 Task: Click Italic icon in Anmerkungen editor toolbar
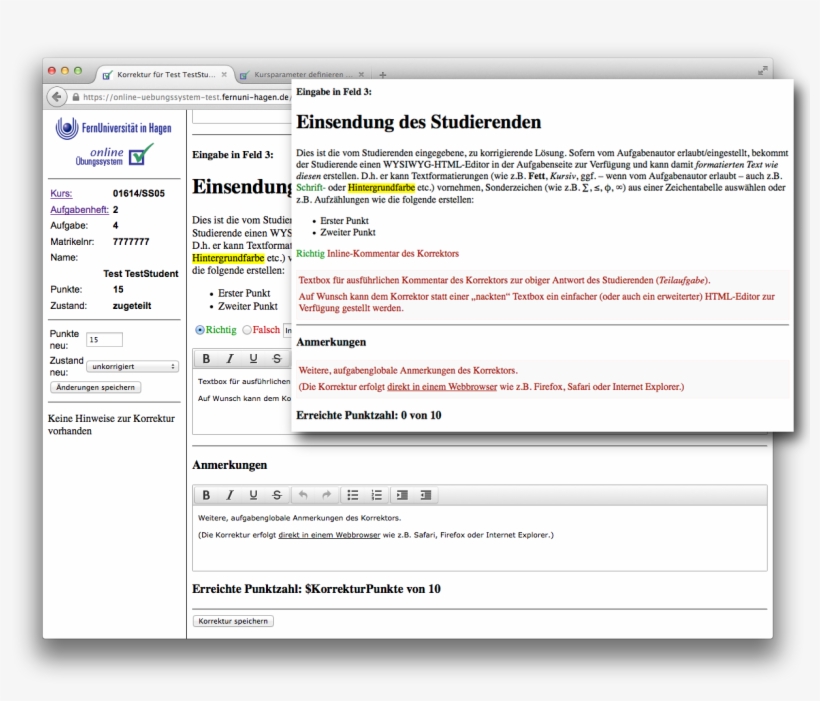pos(229,495)
